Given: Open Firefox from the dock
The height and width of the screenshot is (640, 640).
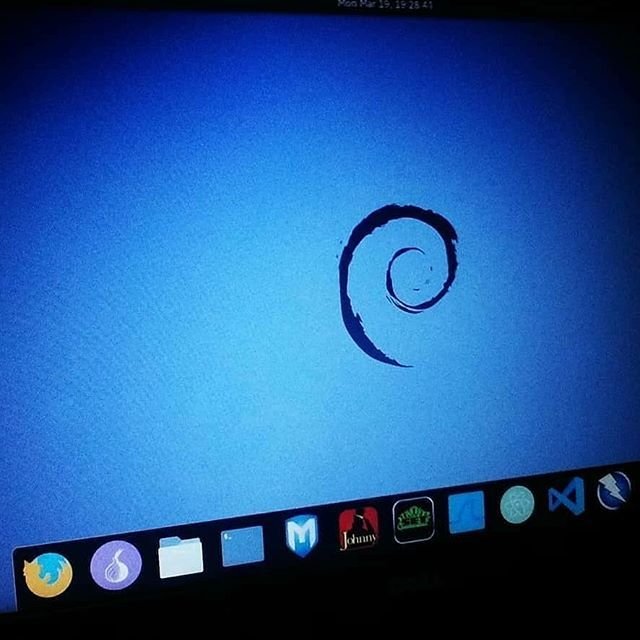Looking at the screenshot, I should point(48,575).
